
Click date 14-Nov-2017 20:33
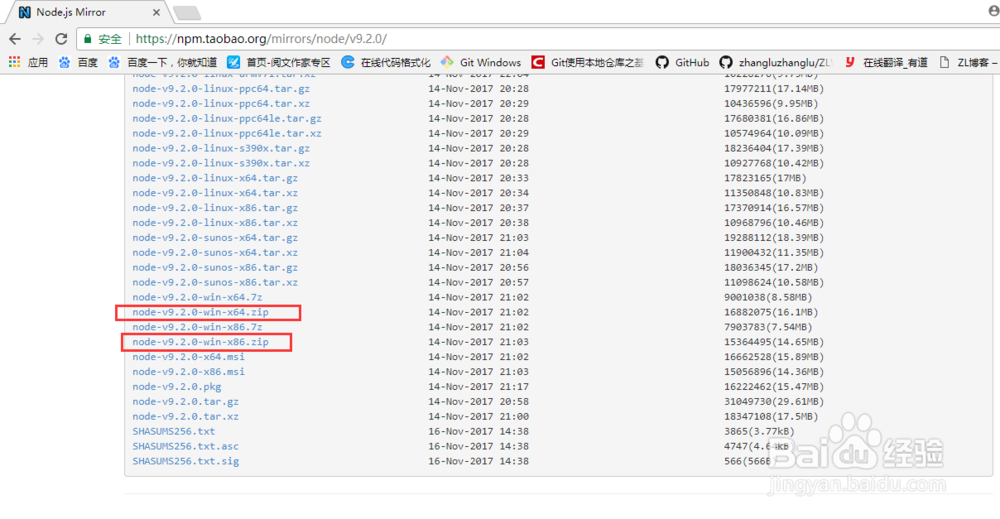[478, 178]
